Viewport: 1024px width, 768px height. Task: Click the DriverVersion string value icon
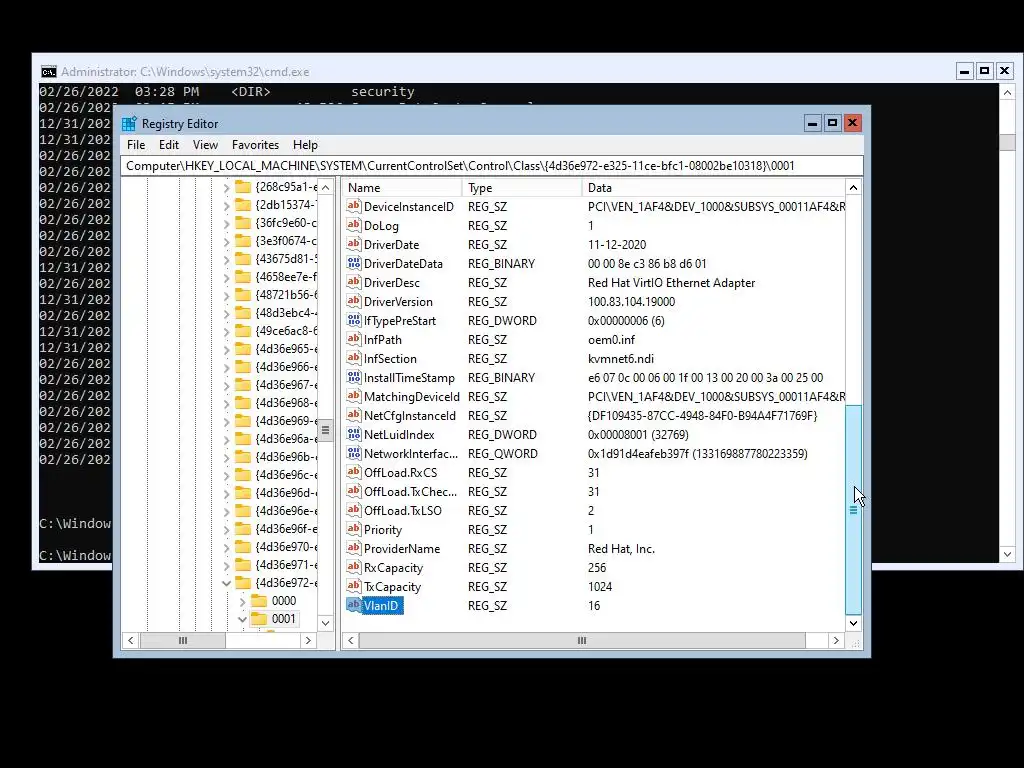click(353, 301)
